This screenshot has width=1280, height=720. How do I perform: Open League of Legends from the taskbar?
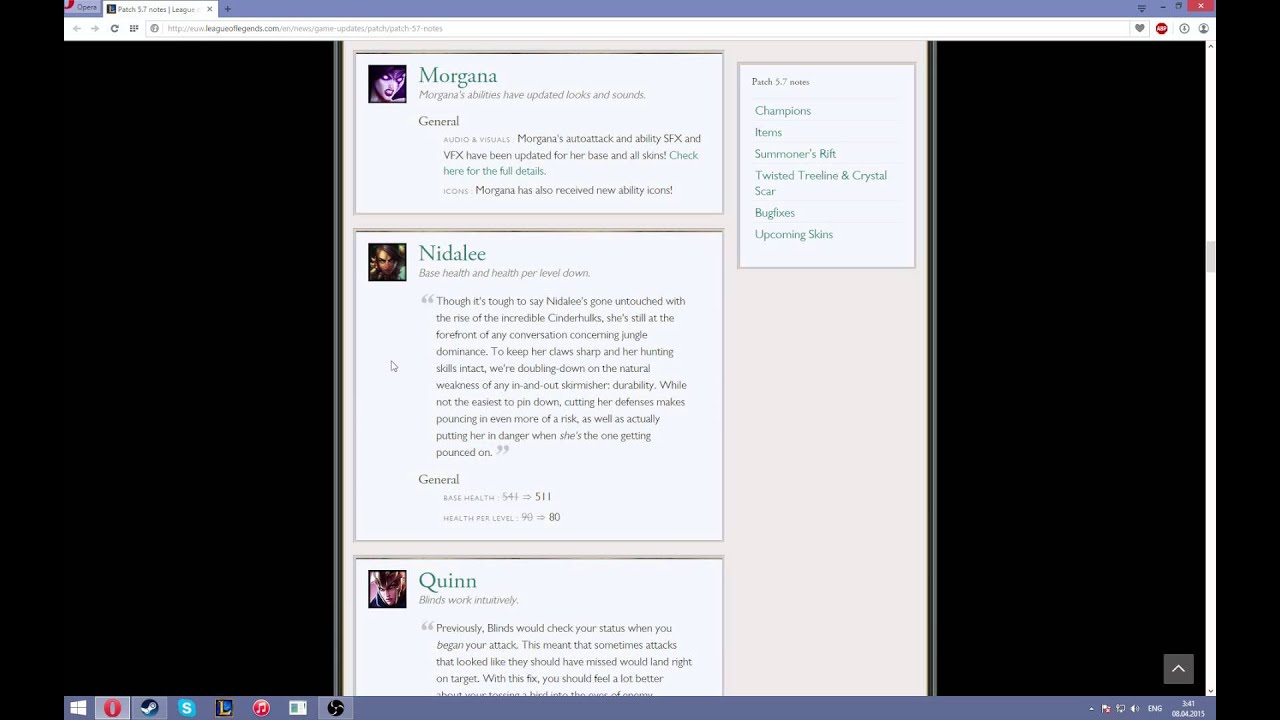pos(224,708)
